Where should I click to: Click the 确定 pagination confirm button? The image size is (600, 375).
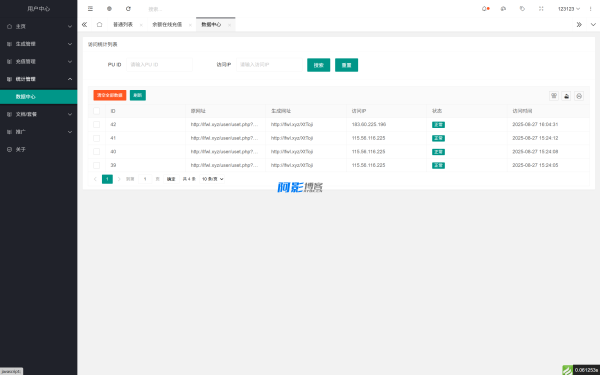pos(171,179)
